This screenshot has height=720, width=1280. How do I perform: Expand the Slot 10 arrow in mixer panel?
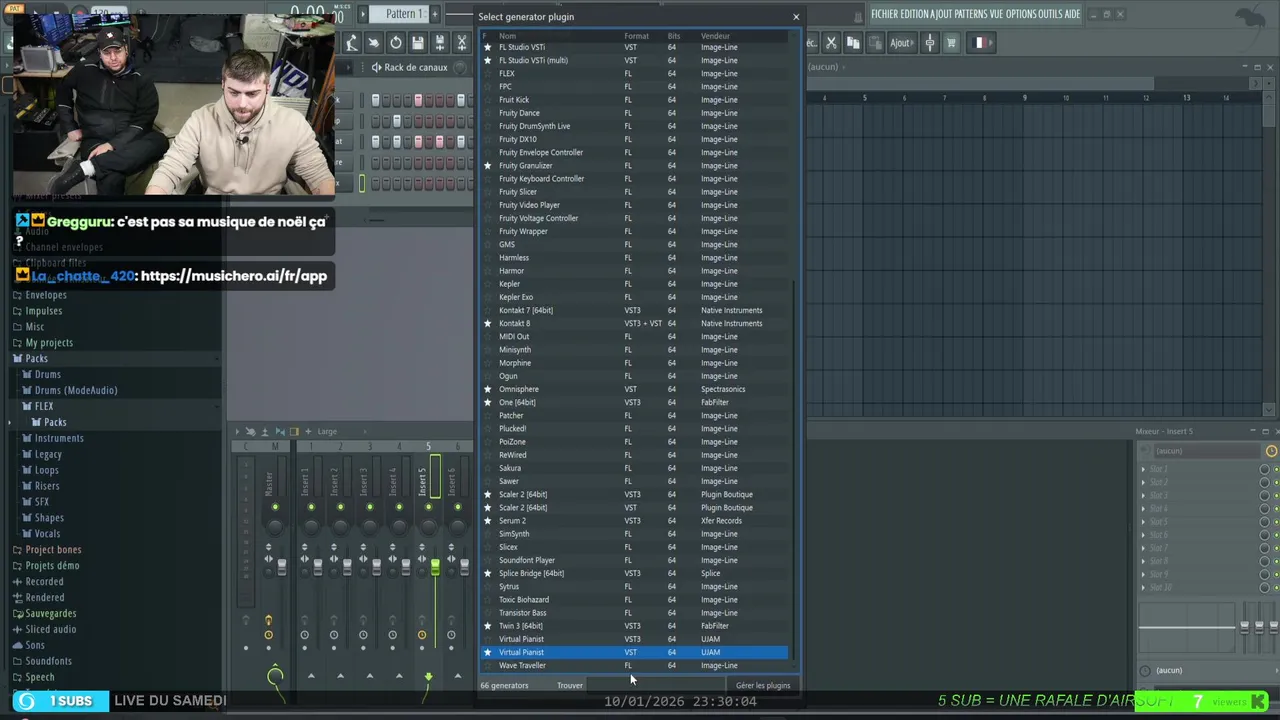pos(1144,587)
